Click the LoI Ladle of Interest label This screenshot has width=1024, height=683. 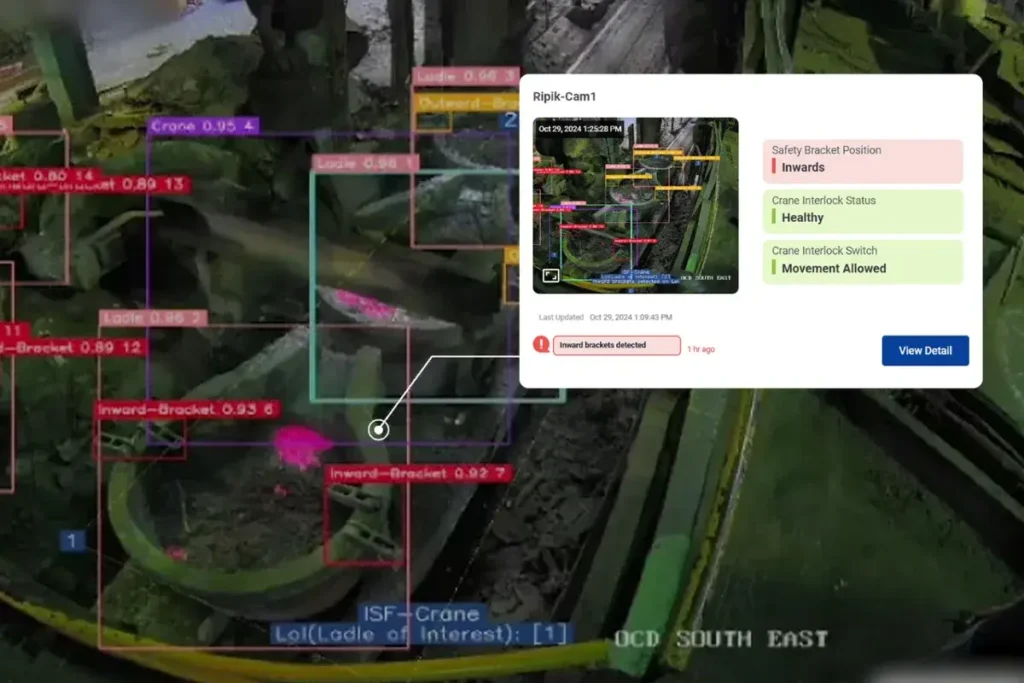coord(421,634)
